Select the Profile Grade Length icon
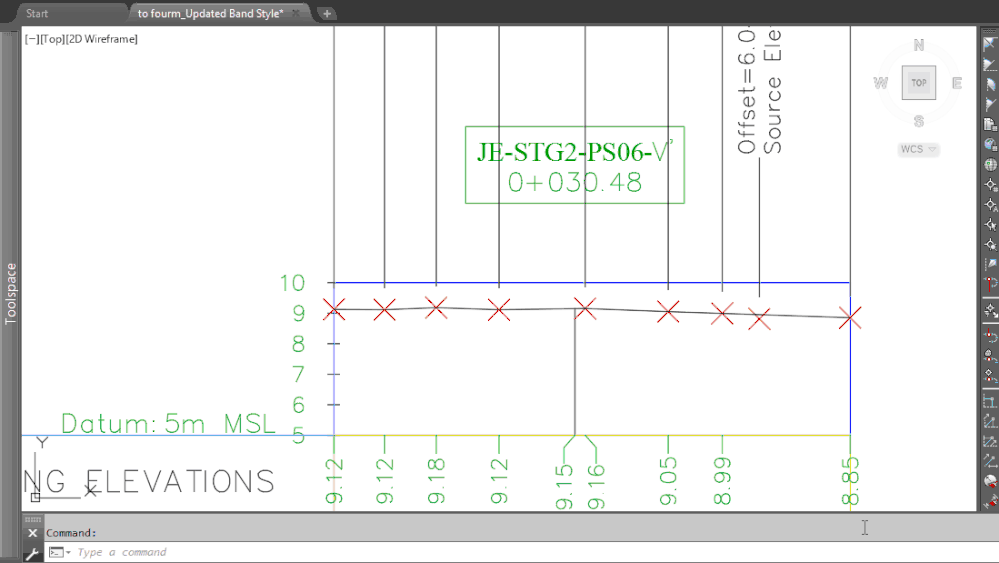Screen dimensions: 999x563 pos(990,461)
